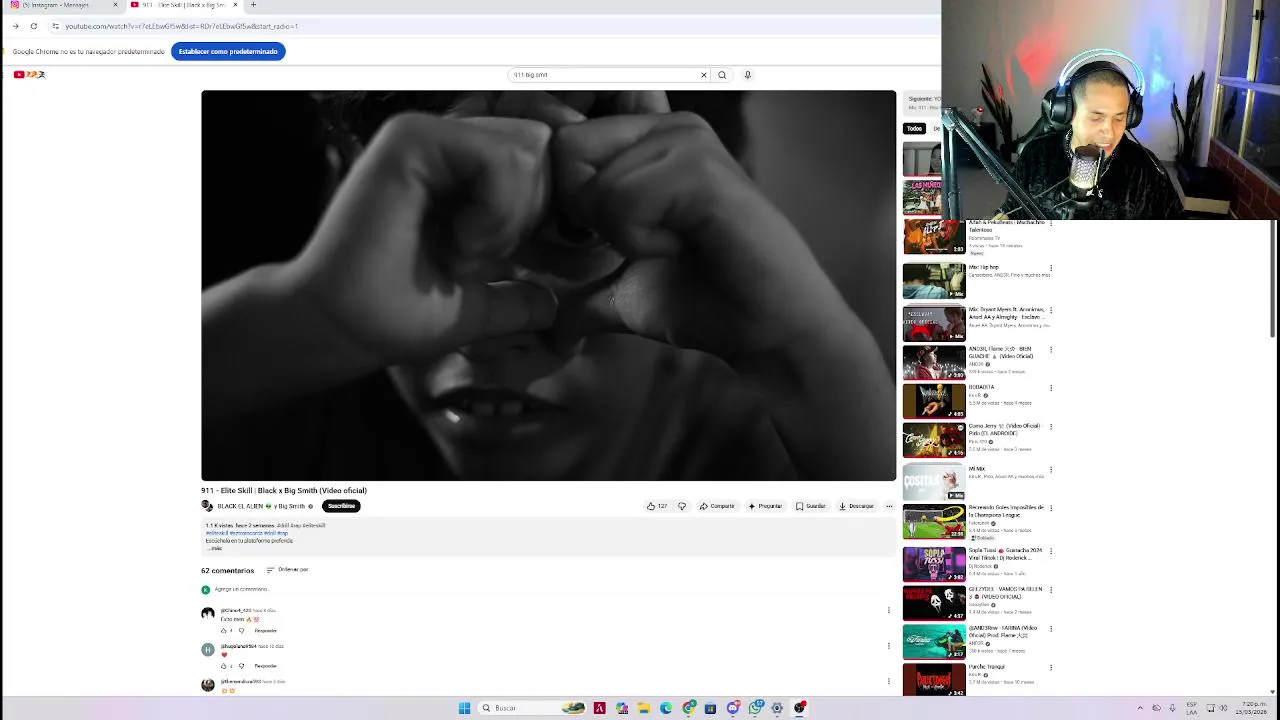Show hidden system tray icons
This screenshot has height=720, width=1280.
point(1140,708)
